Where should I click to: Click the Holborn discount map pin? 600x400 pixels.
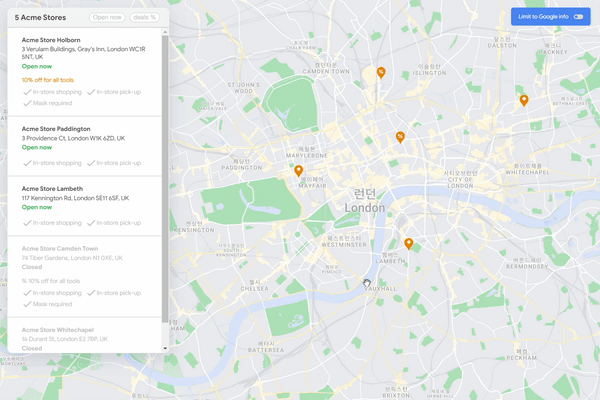pyautogui.click(x=400, y=137)
